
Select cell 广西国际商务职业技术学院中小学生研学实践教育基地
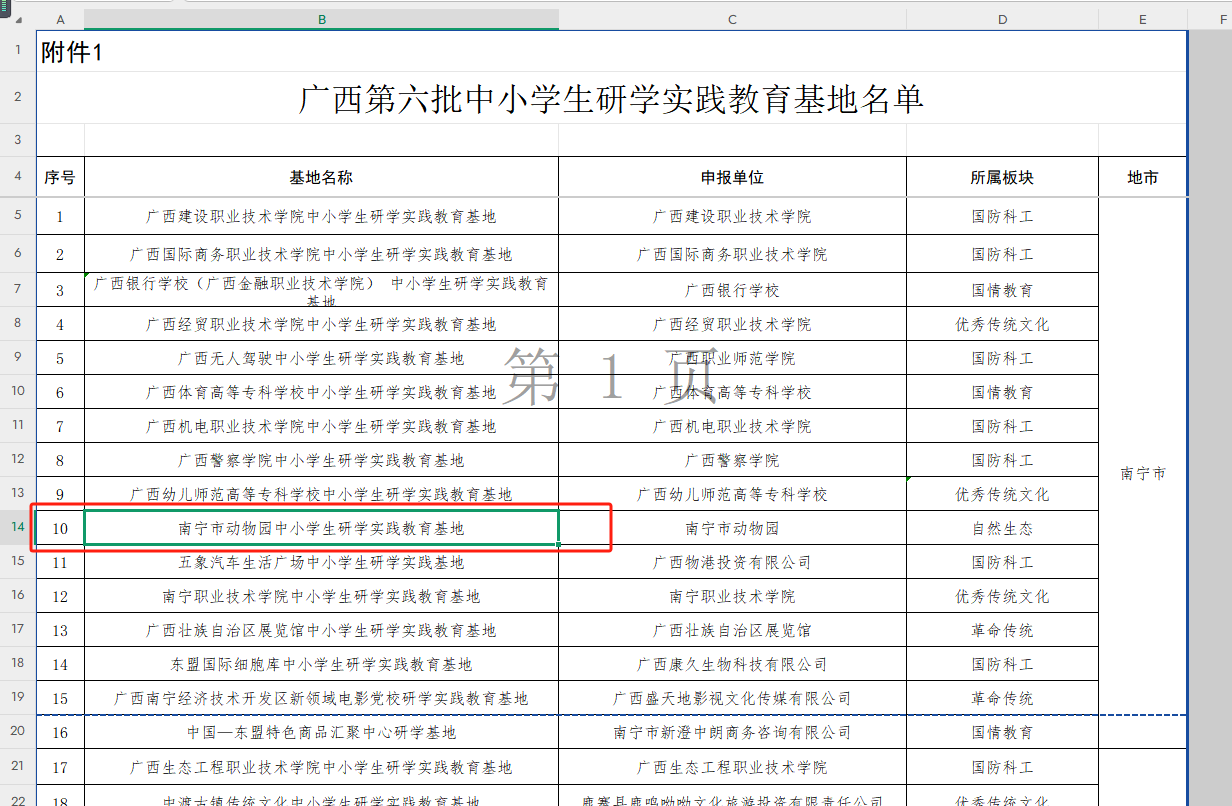(321, 254)
